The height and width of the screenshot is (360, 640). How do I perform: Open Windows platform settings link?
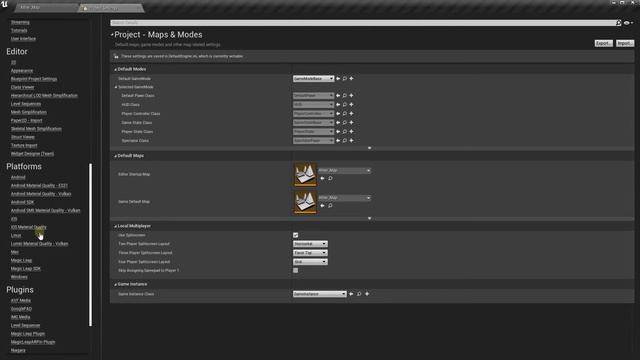19,277
